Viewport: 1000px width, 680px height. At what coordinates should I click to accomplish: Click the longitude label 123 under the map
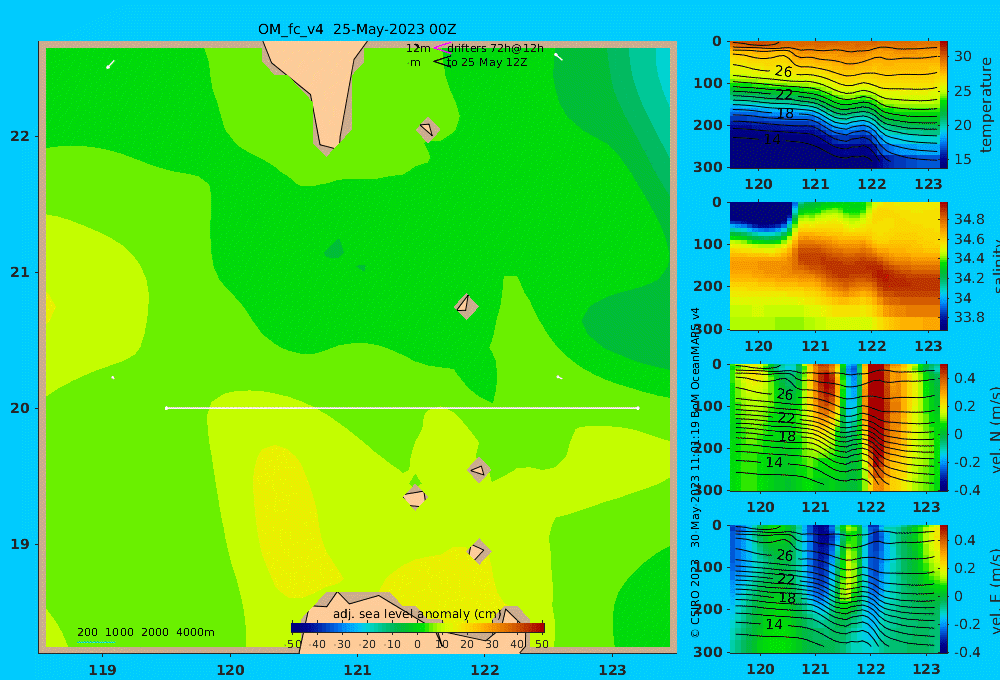click(613, 670)
